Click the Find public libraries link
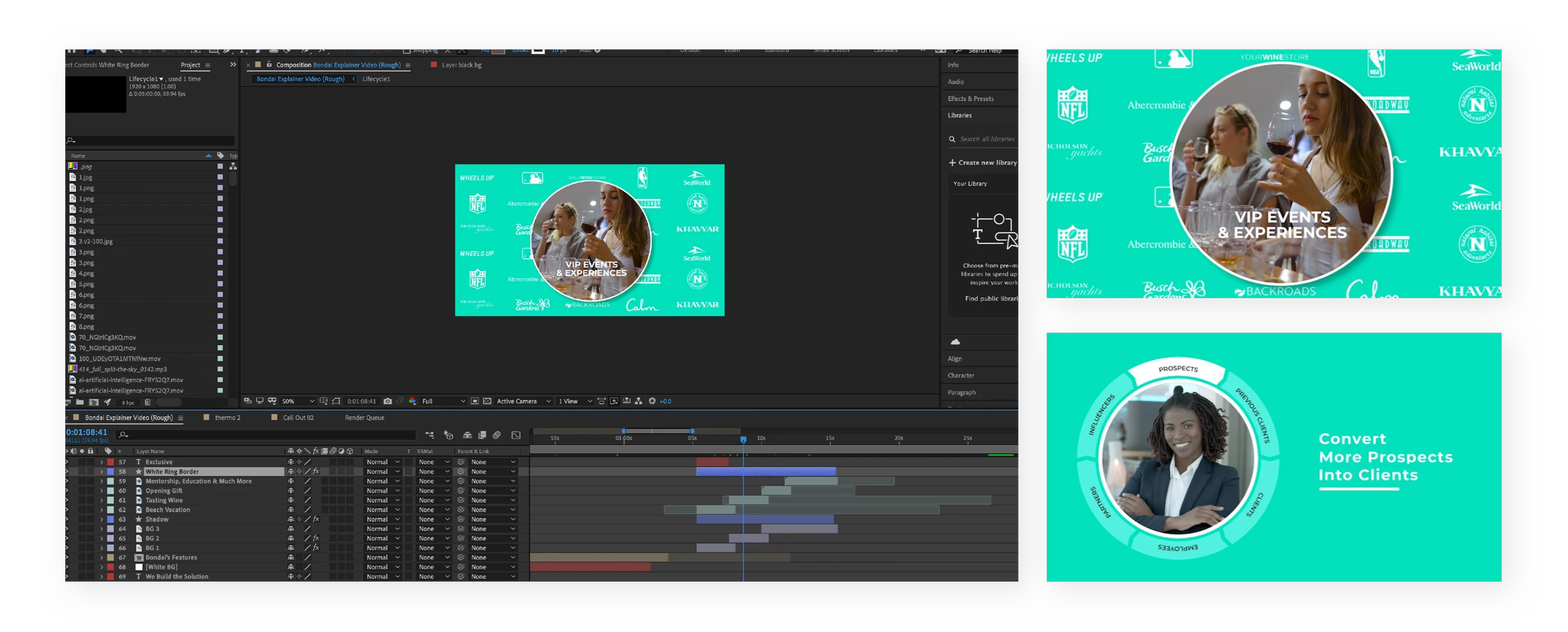 pyautogui.click(x=991, y=299)
